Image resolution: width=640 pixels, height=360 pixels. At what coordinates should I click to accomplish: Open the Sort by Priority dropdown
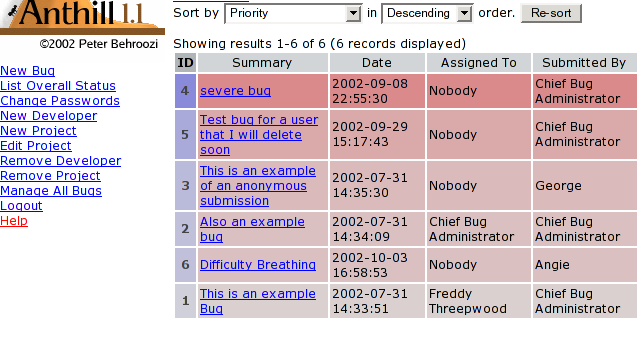tap(293, 13)
